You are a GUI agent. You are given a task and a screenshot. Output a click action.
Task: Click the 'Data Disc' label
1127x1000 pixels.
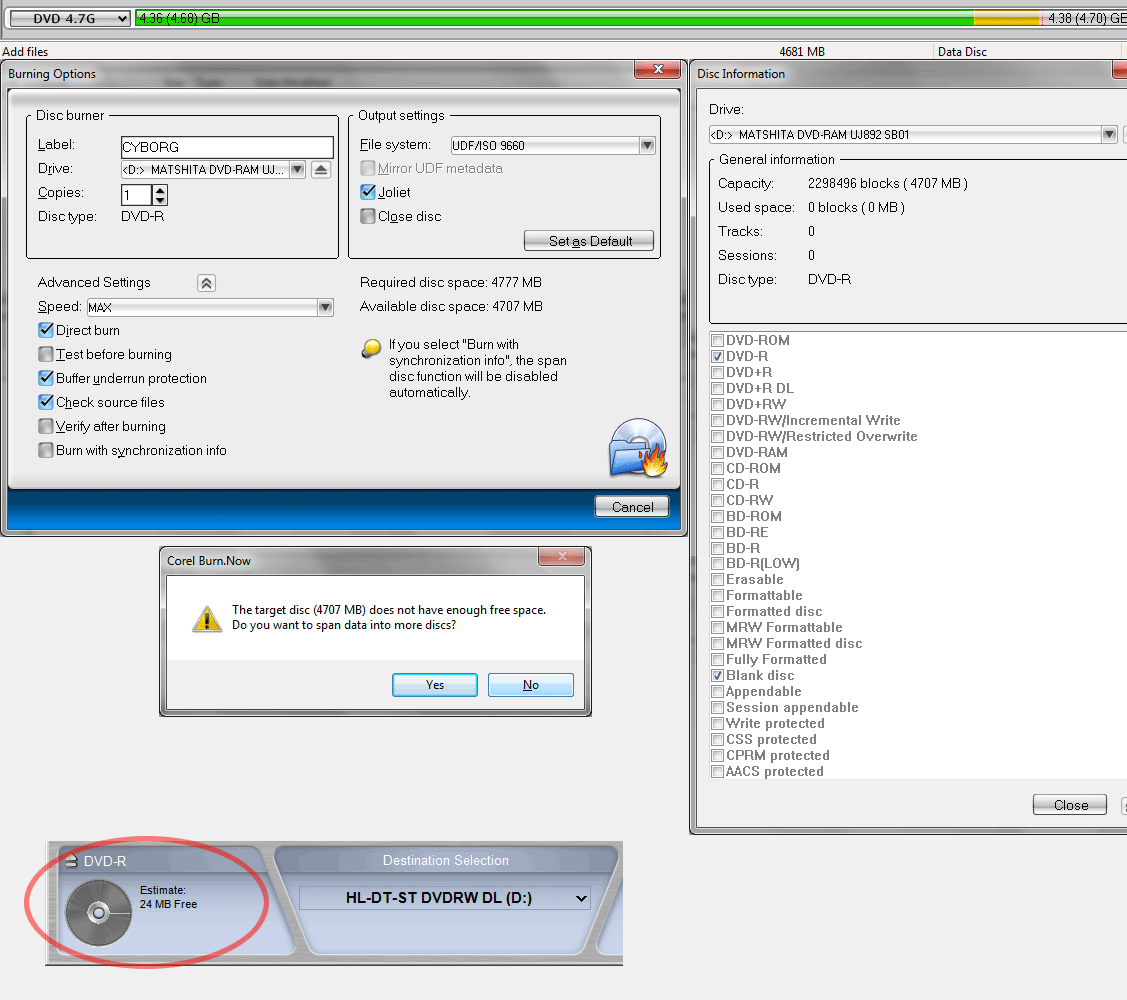962,52
